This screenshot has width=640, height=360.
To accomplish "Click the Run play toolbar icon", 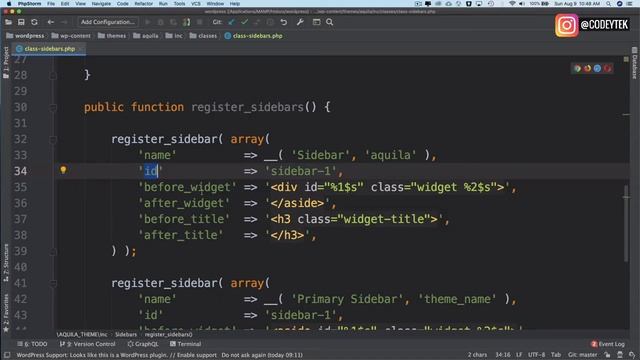I will [148, 22].
